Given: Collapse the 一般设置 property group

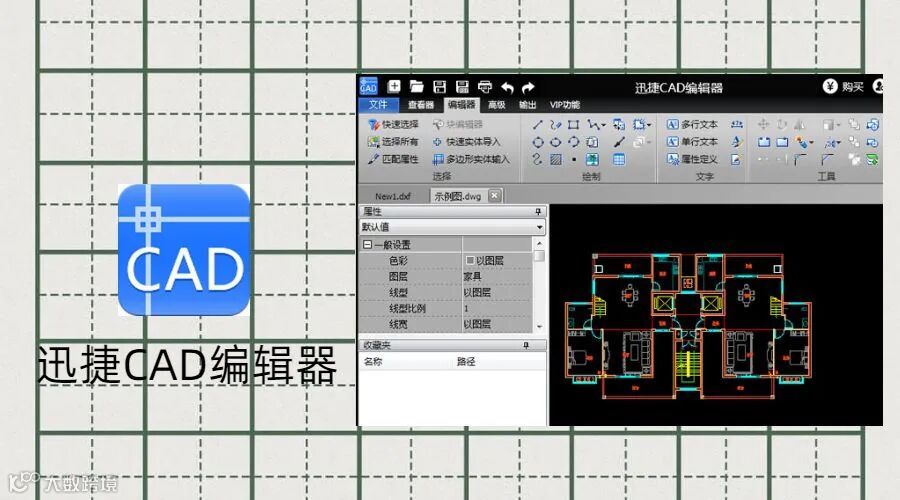Looking at the screenshot, I should pos(367,245).
